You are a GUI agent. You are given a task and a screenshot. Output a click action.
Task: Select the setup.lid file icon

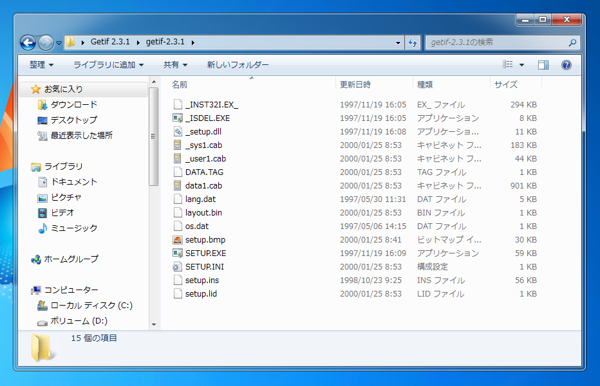178,294
